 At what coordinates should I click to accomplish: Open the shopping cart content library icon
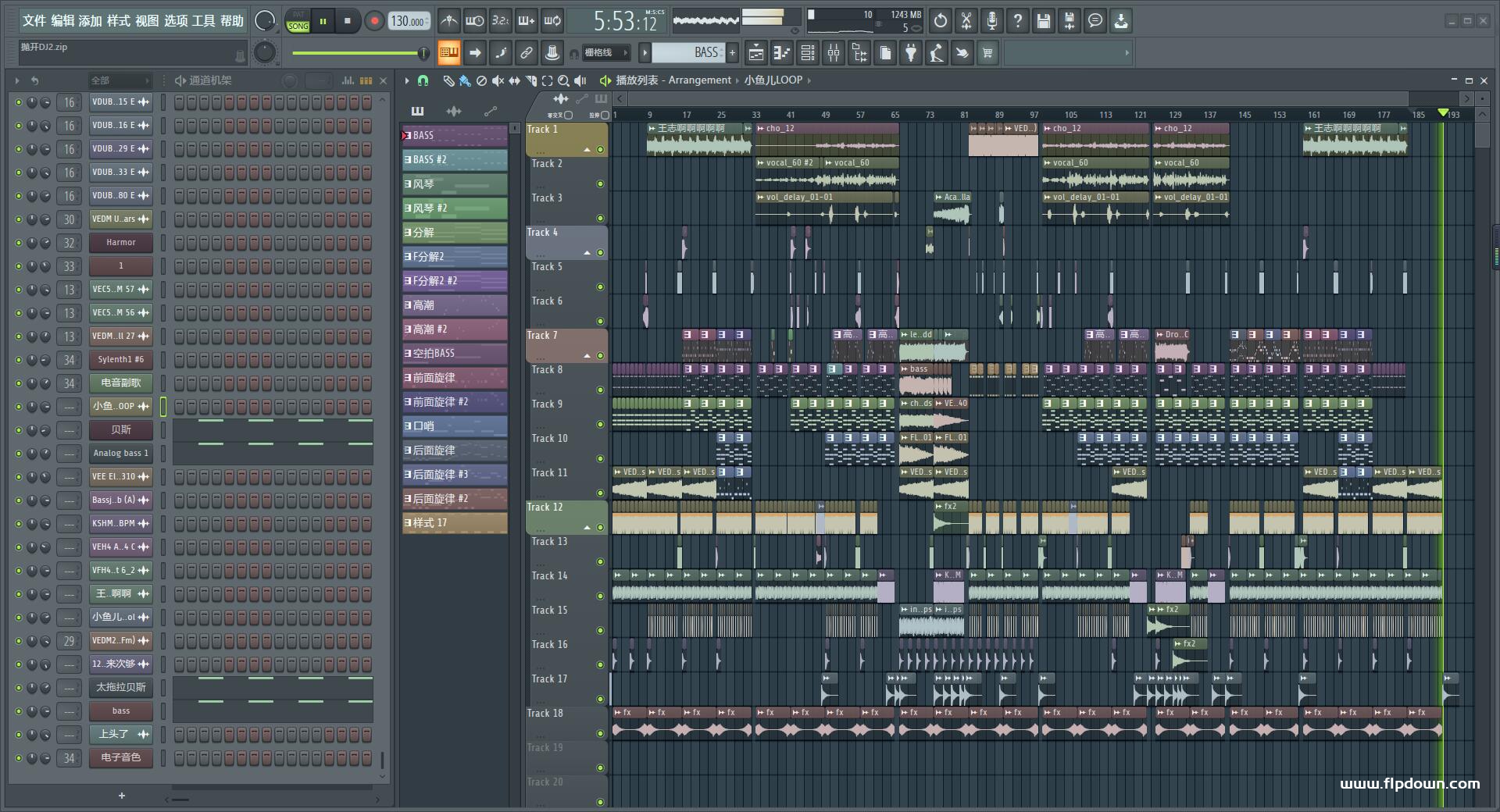tap(988, 53)
